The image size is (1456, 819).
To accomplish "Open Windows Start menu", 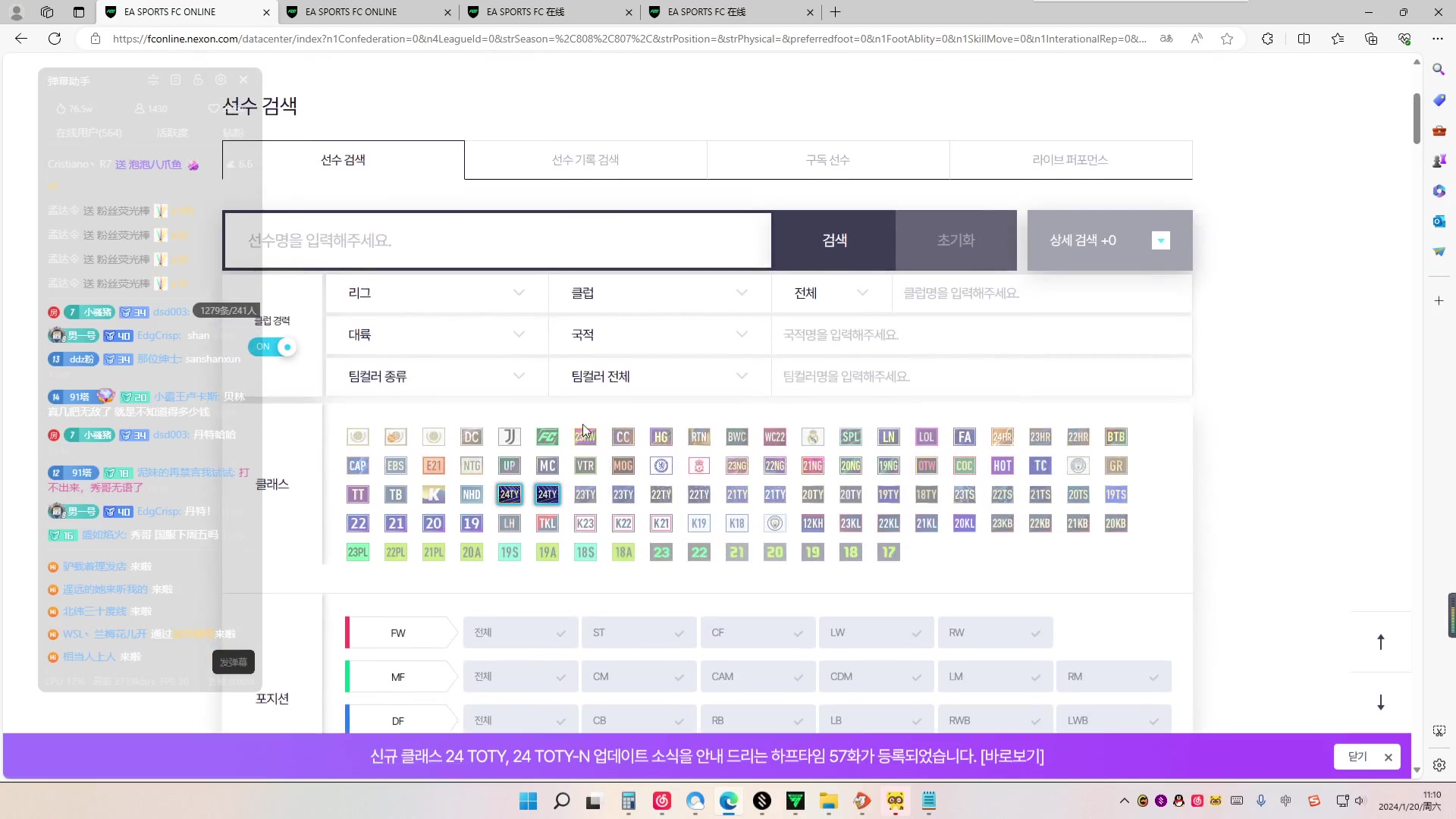I will coord(529,801).
